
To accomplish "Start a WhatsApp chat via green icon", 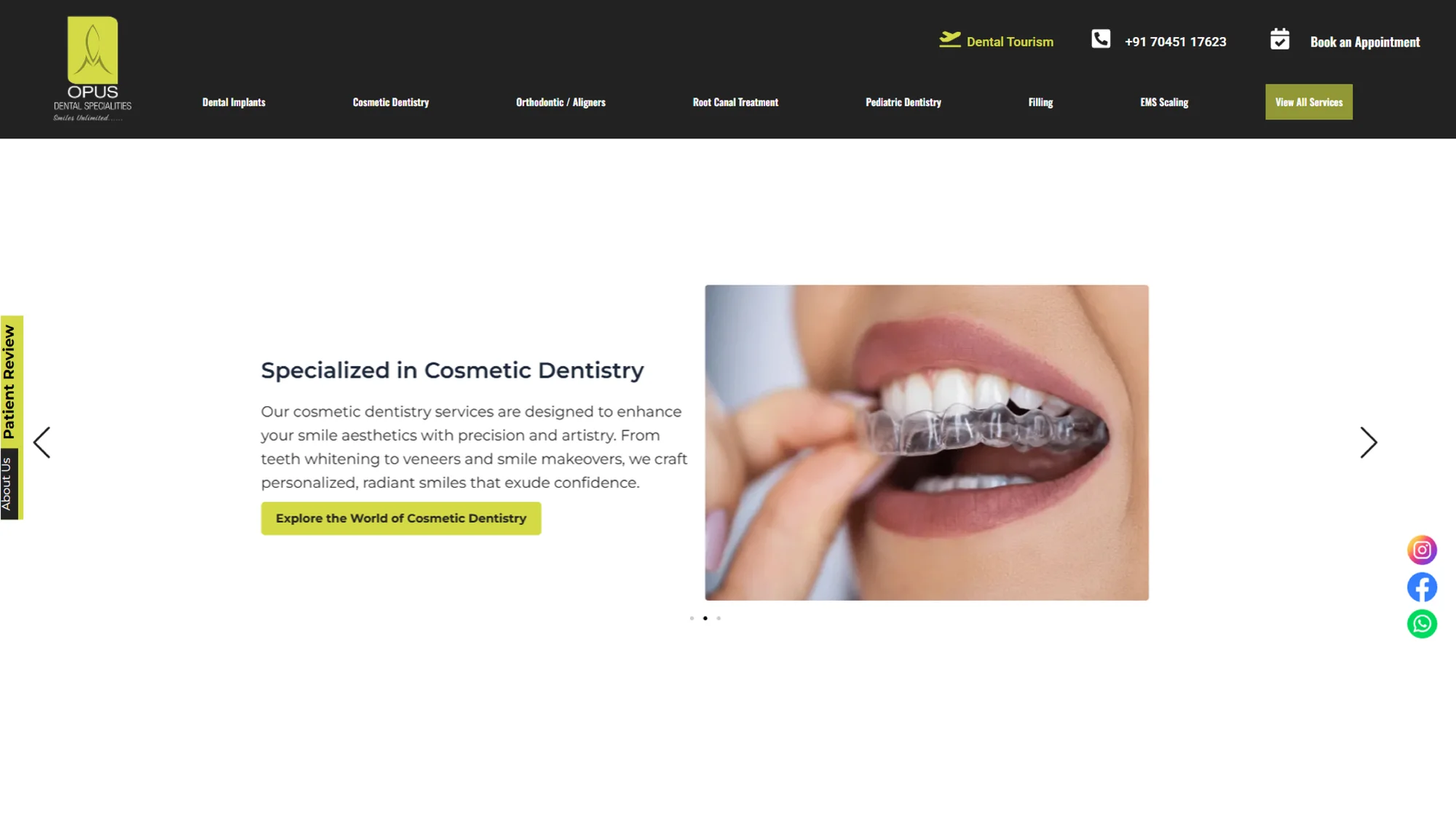I will tap(1422, 624).
